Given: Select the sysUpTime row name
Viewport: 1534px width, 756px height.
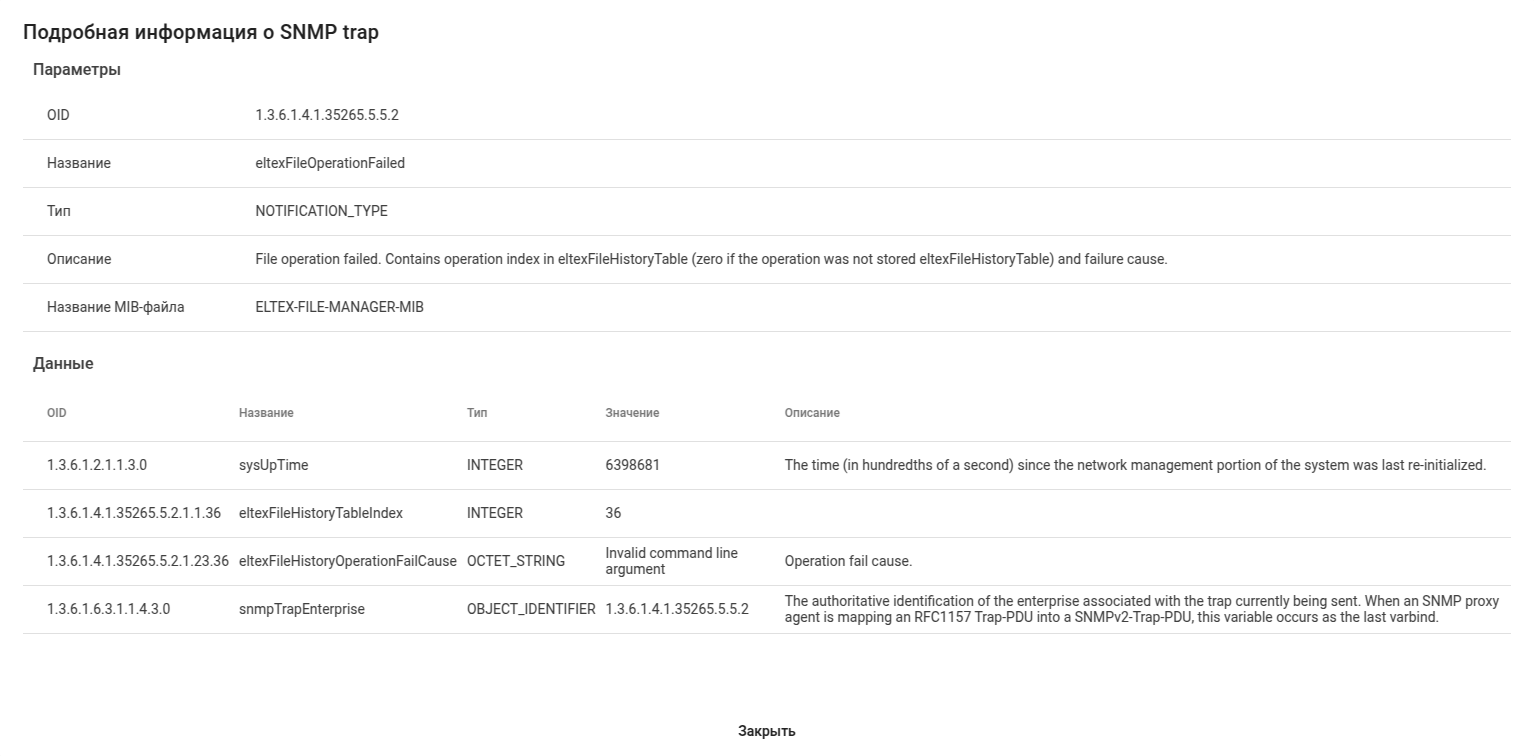Looking at the screenshot, I should pos(266,465).
